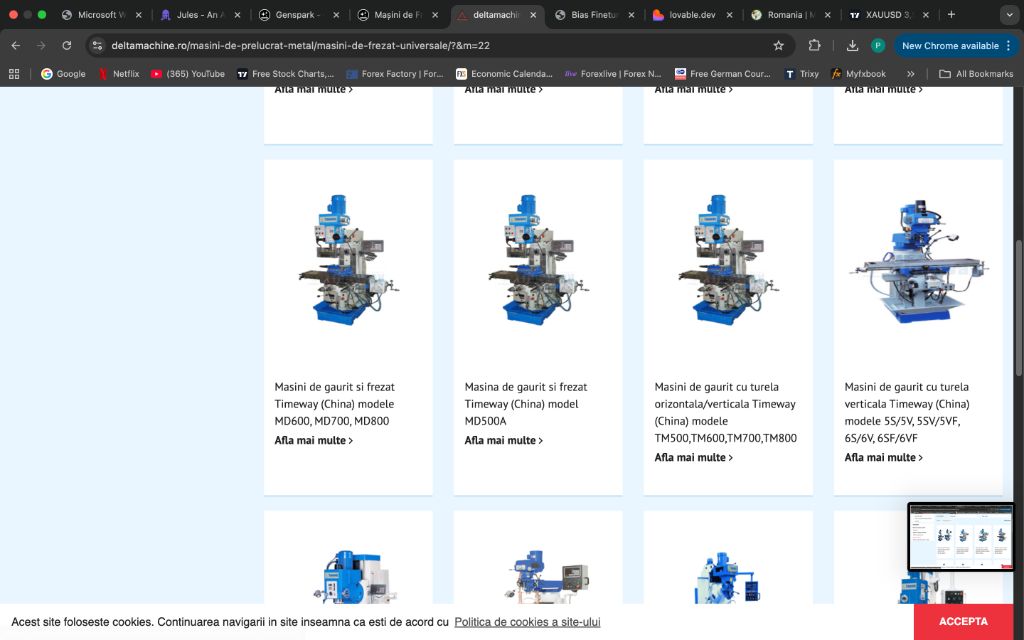This screenshot has width=1024, height=640.
Task: Open the Chrome downloads icon
Action: [x=852, y=45]
